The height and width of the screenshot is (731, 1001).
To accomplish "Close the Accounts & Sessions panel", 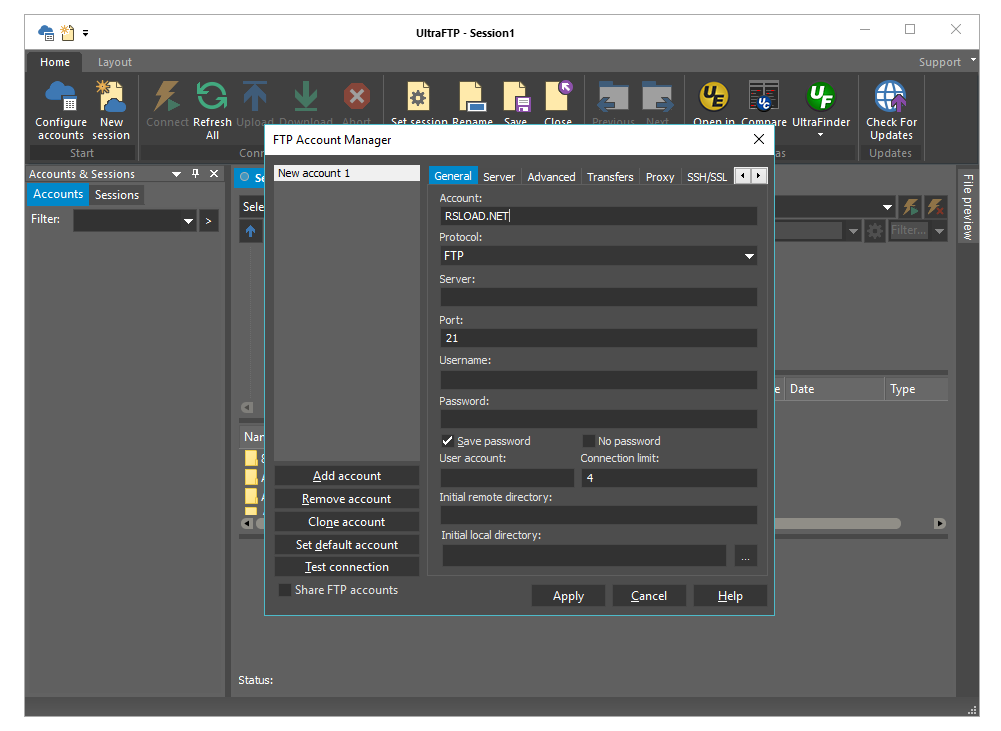I will 214,174.
